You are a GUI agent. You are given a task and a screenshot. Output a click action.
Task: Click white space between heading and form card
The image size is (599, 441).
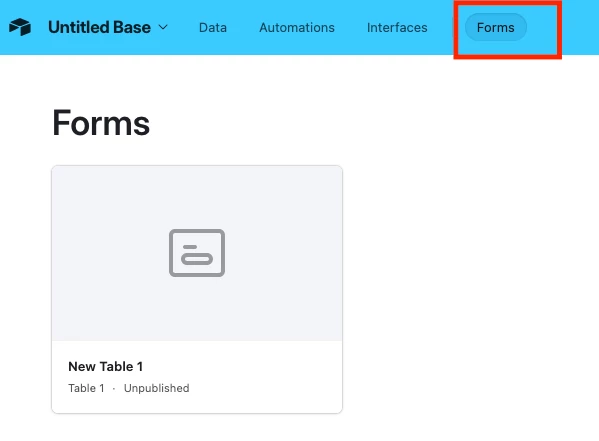click(197, 152)
